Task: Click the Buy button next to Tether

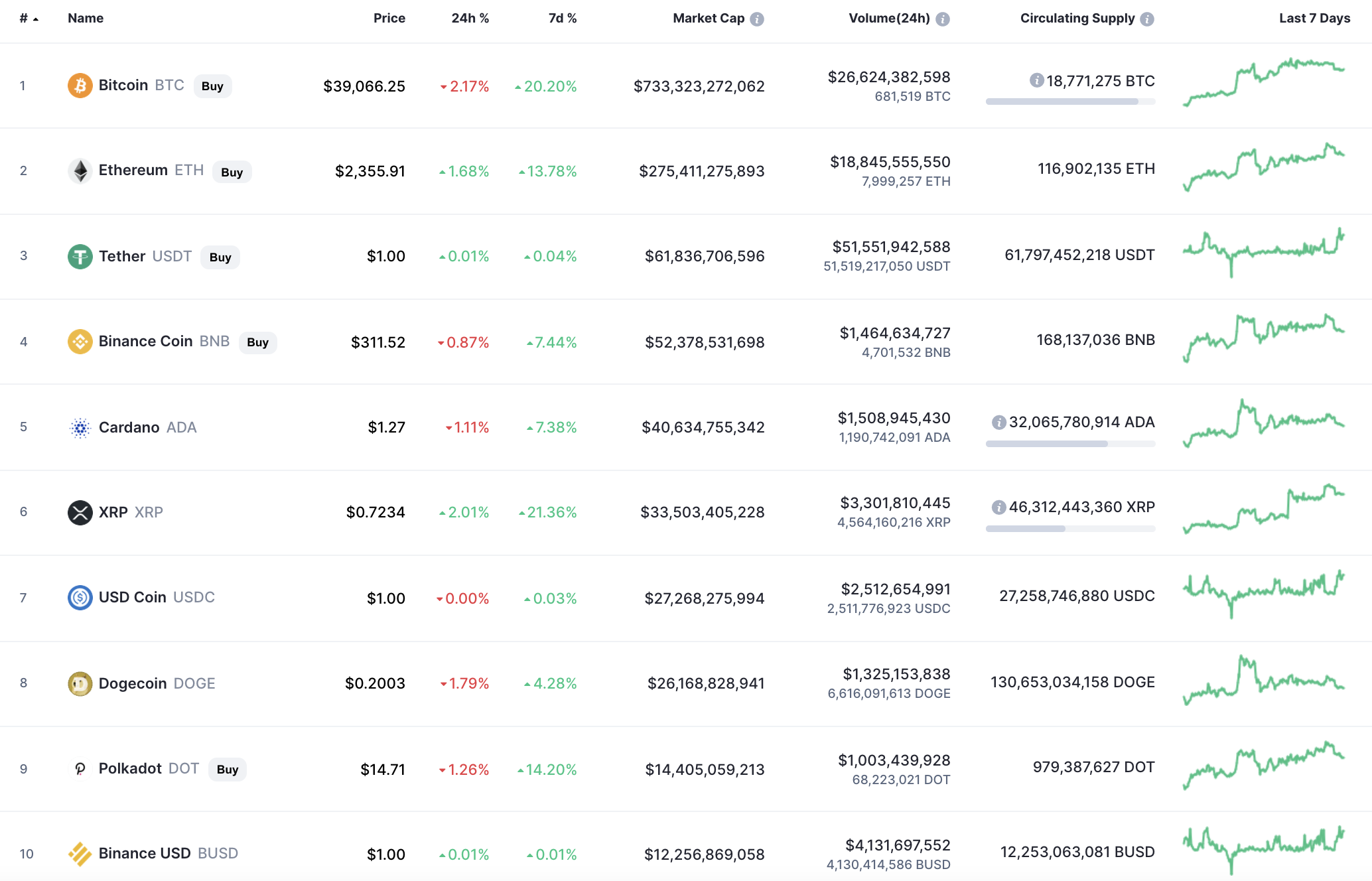Action: tap(220, 257)
